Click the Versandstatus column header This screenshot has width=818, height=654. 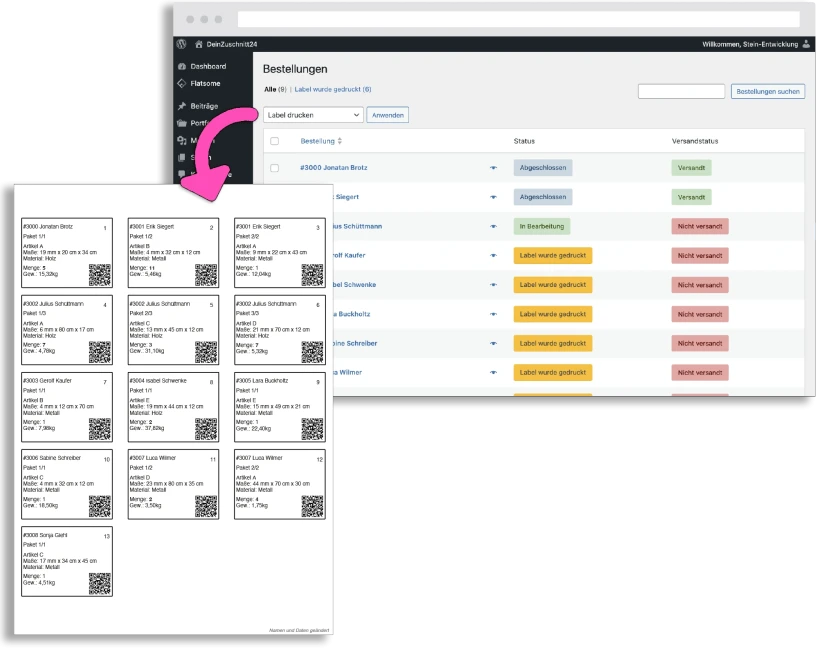pos(695,141)
